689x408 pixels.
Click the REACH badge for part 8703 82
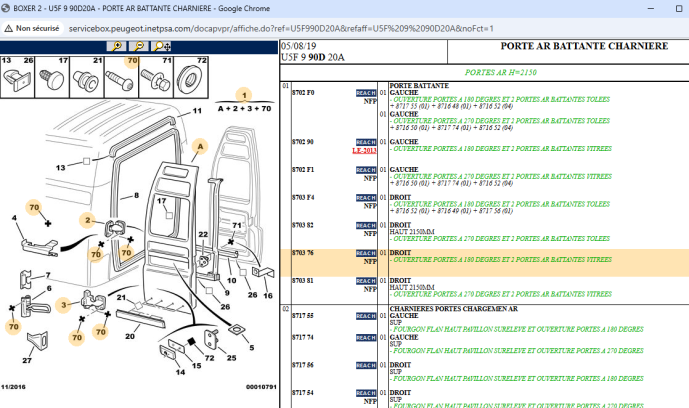click(366, 226)
